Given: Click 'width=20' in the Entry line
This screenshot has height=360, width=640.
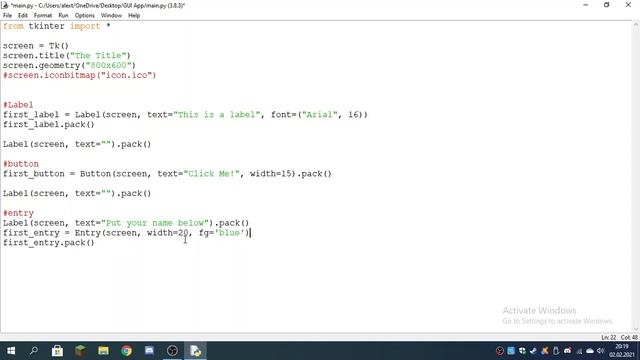Looking at the screenshot, I should point(167,233).
